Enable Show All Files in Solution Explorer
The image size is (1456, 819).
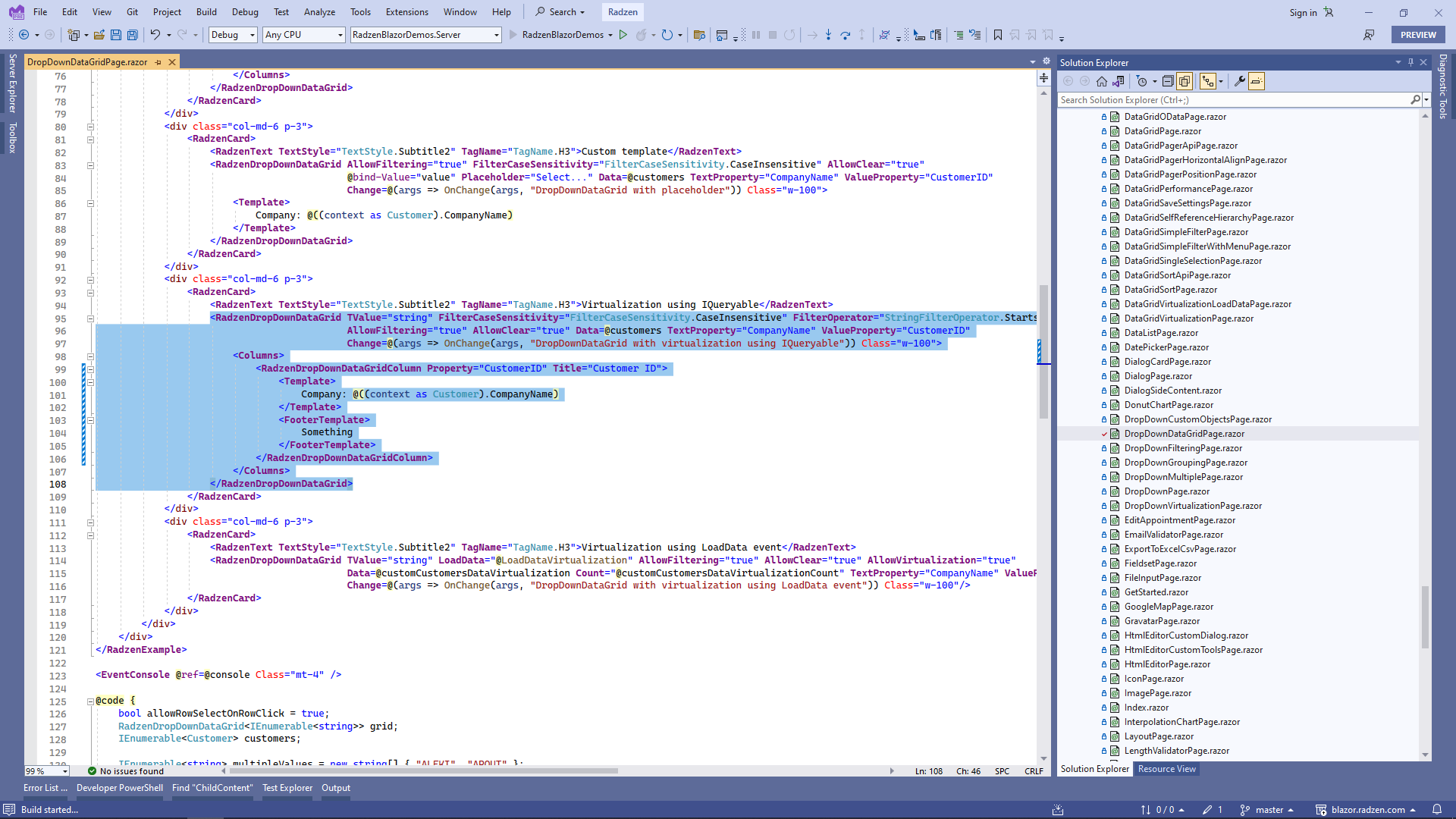pyautogui.click(x=1185, y=81)
